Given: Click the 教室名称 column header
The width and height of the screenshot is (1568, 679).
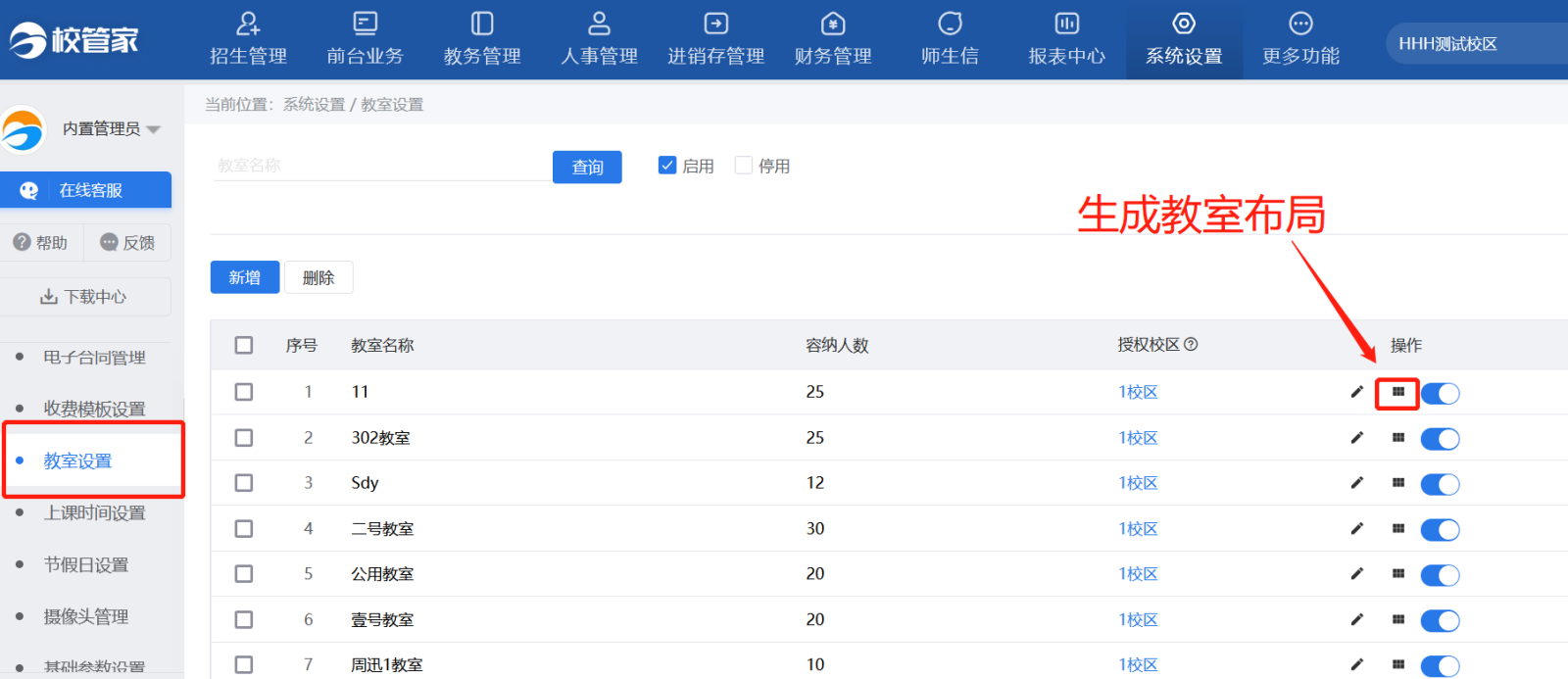Looking at the screenshot, I should [x=382, y=345].
